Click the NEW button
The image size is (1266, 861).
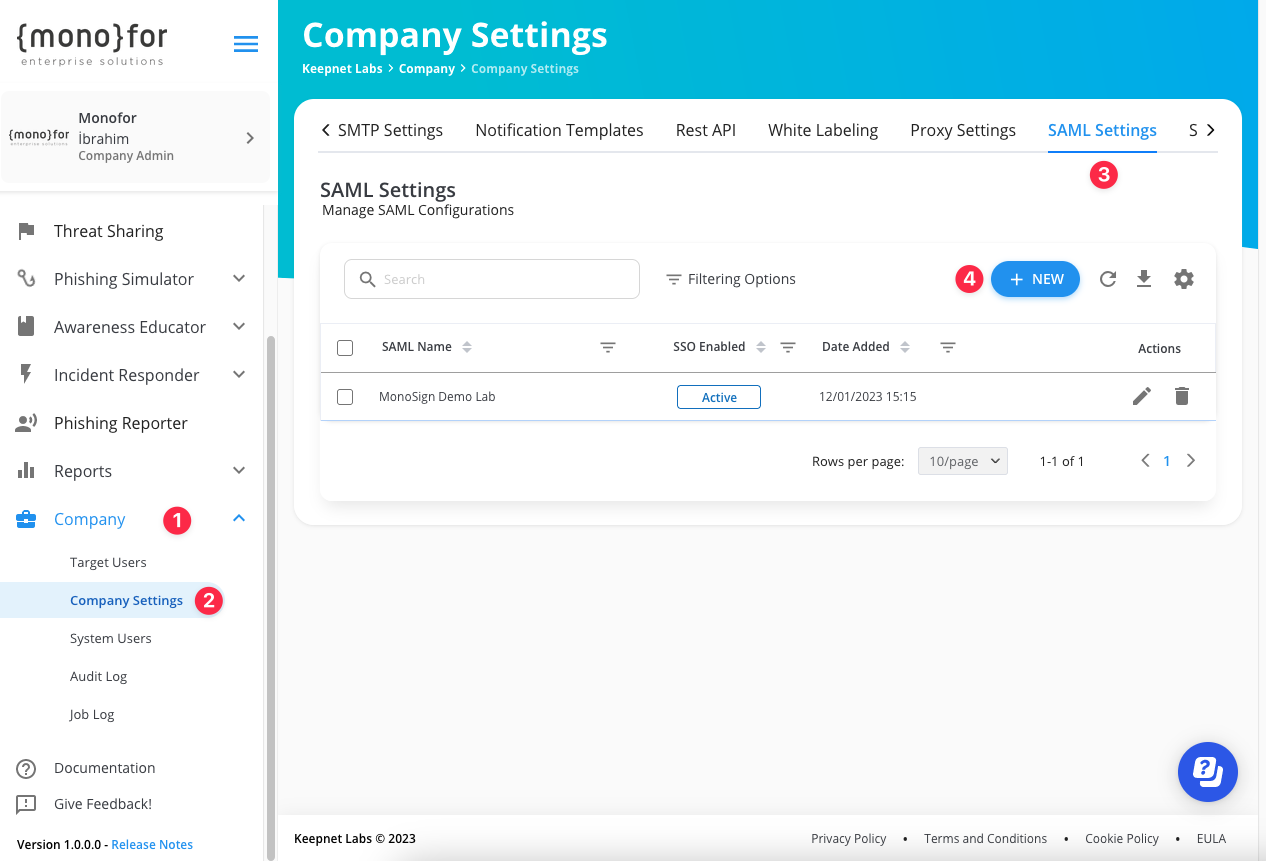tap(1035, 279)
